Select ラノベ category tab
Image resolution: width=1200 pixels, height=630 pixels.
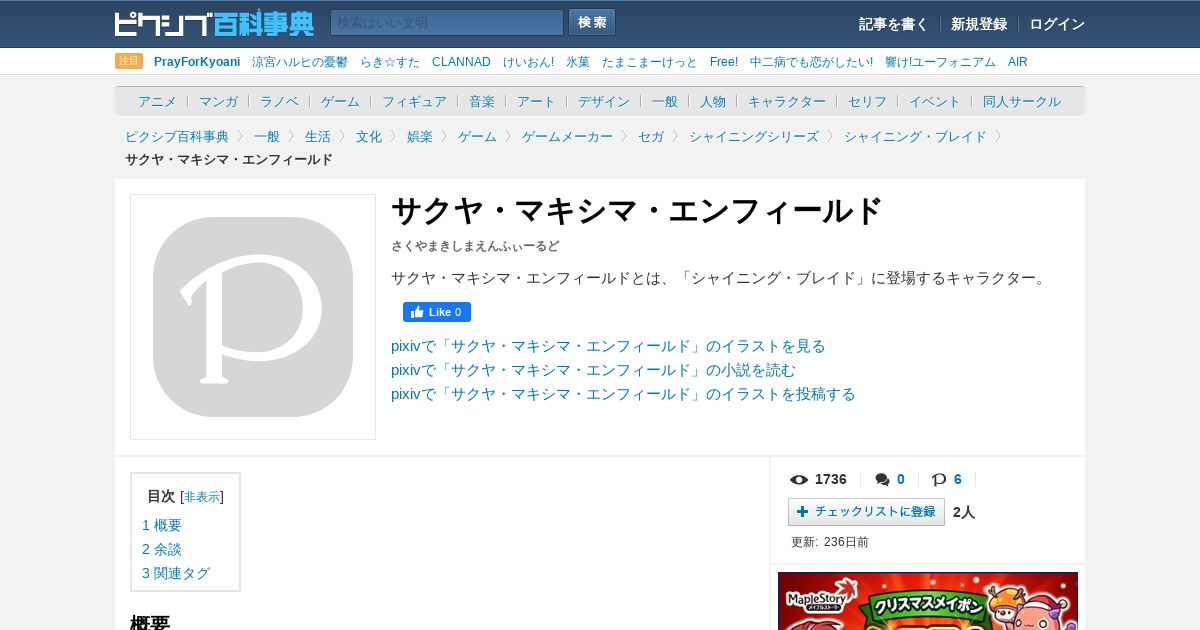point(279,101)
